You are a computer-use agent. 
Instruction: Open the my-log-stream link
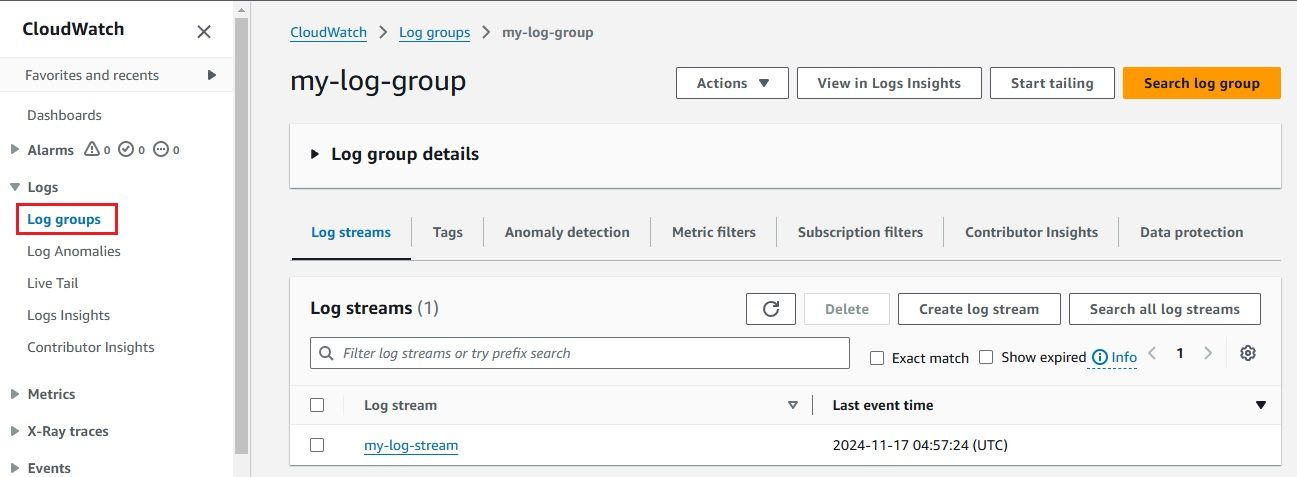point(411,445)
